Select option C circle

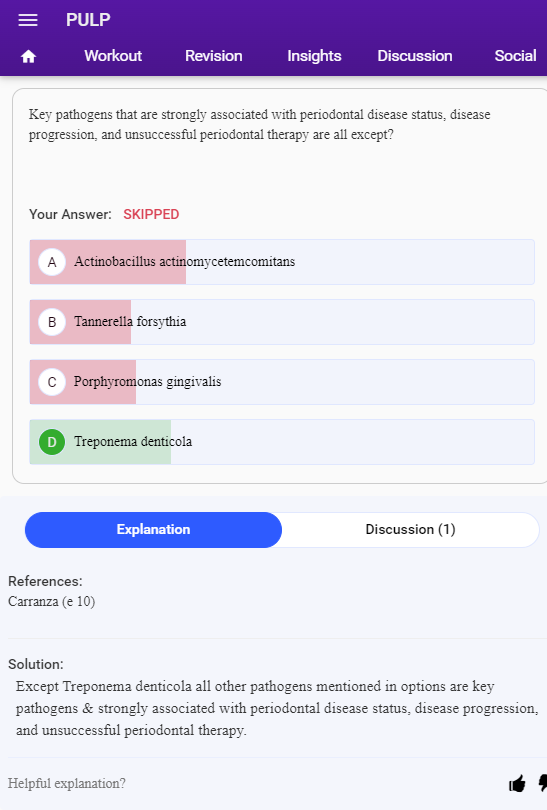click(x=52, y=382)
